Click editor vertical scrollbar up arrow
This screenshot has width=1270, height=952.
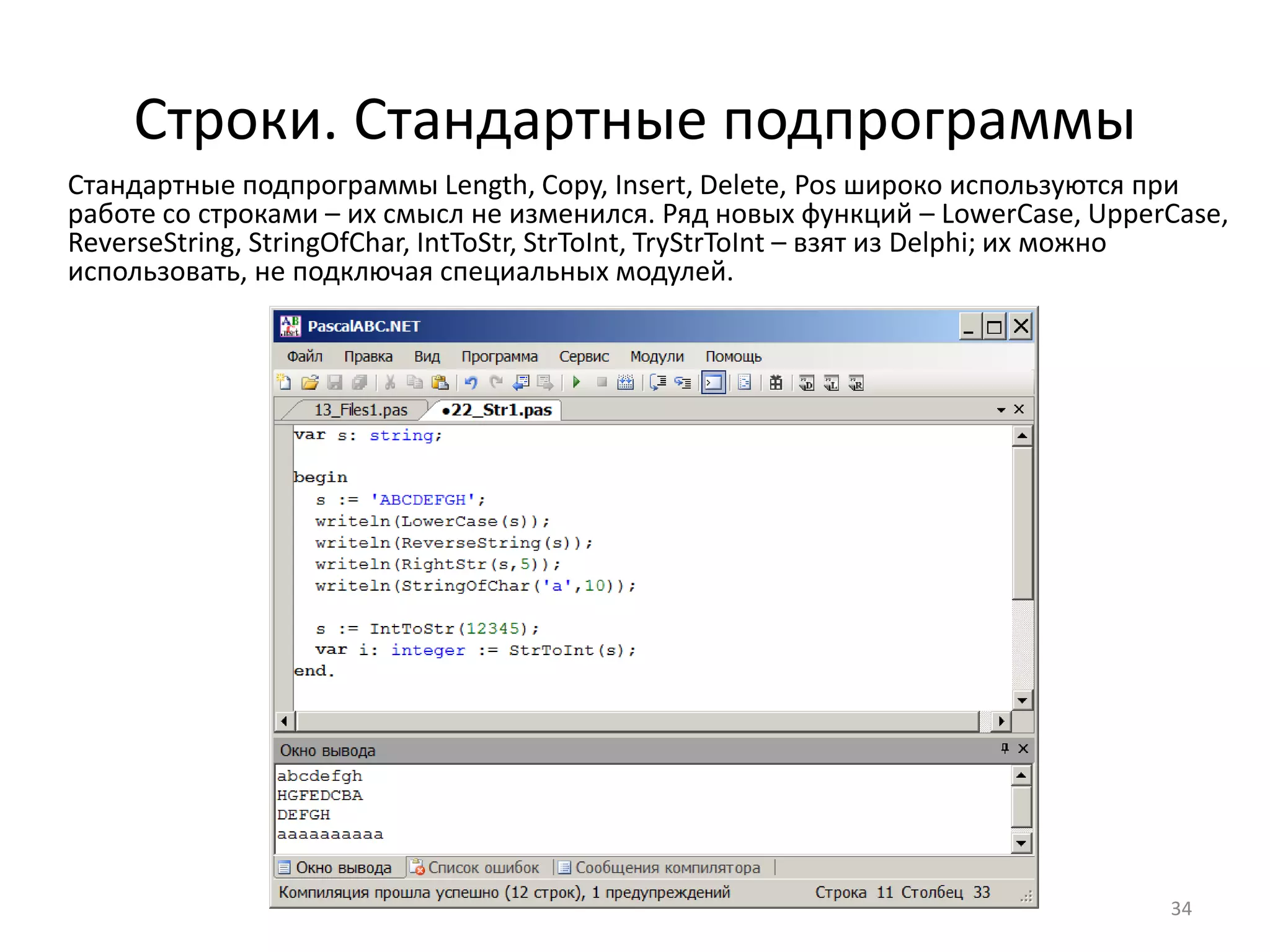[x=1022, y=436]
